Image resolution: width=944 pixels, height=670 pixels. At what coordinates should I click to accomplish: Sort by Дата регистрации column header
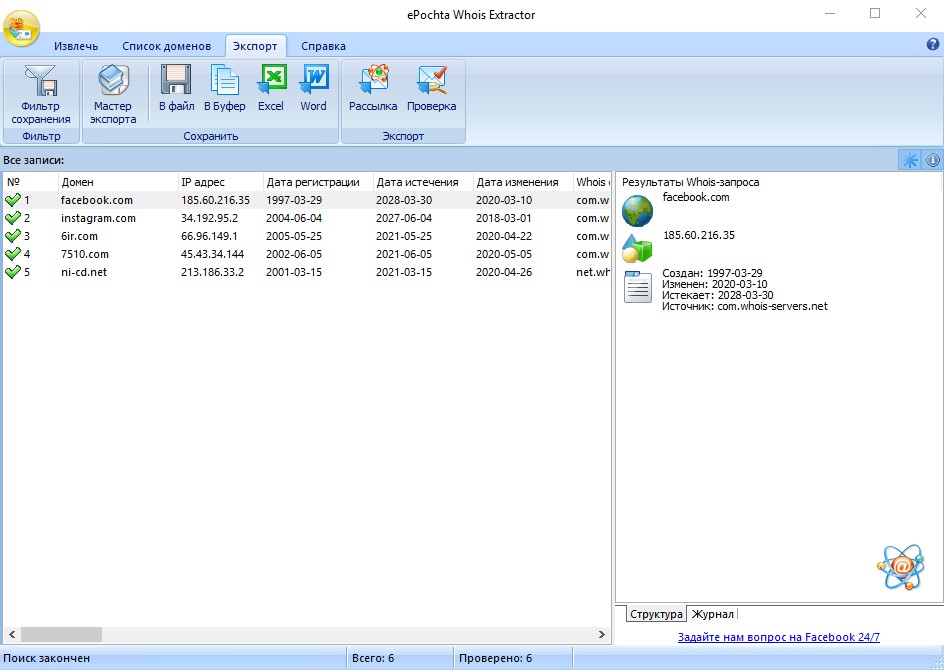(x=318, y=182)
